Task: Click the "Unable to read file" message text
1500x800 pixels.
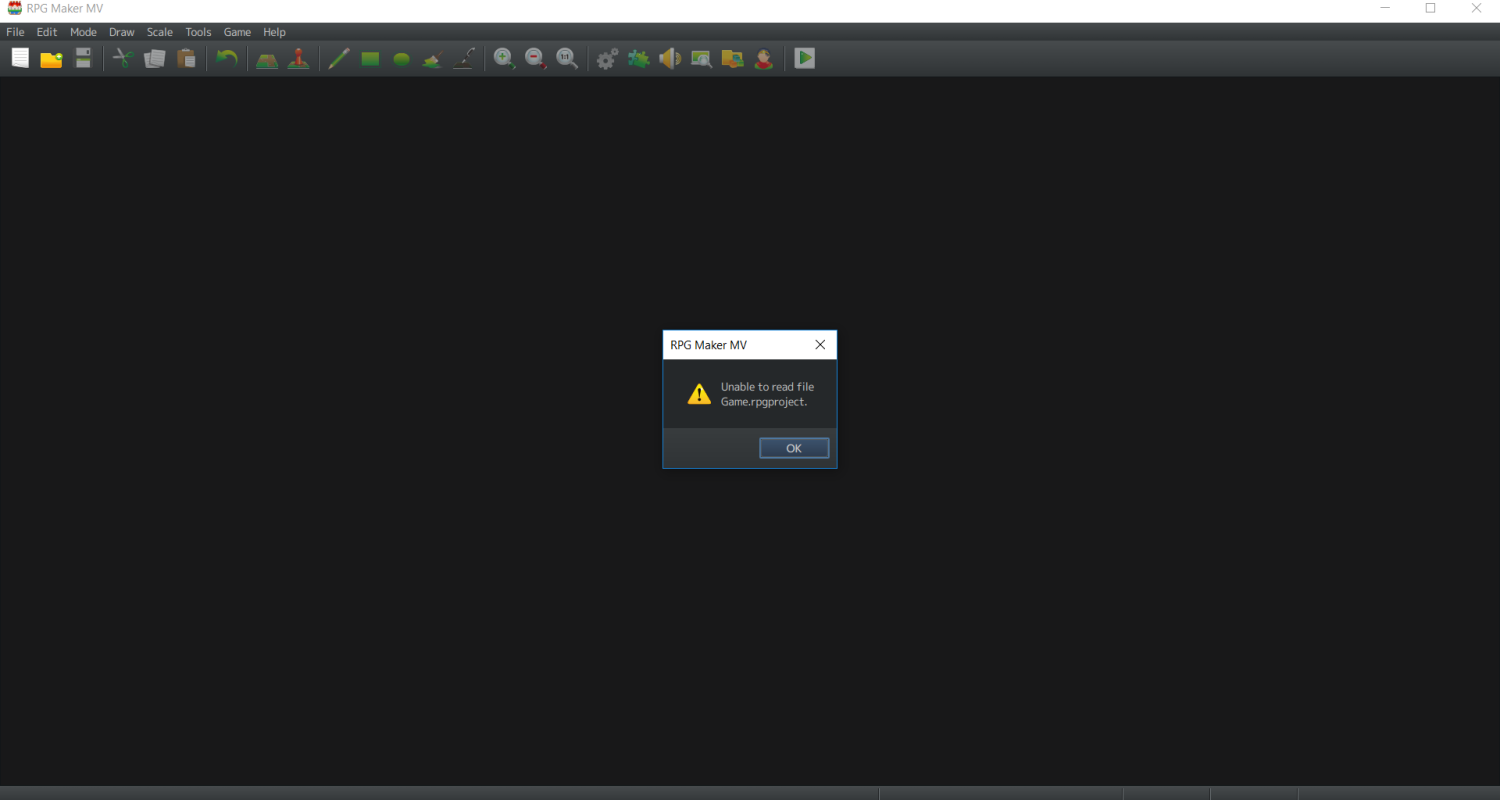Action: point(767,387)
